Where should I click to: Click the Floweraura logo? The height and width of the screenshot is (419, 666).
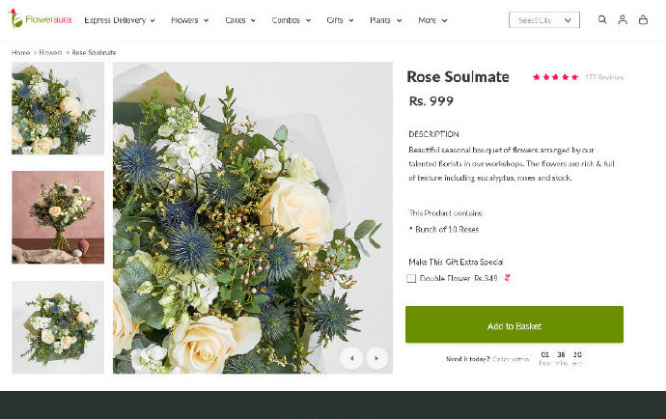click(x=42, y=19)
